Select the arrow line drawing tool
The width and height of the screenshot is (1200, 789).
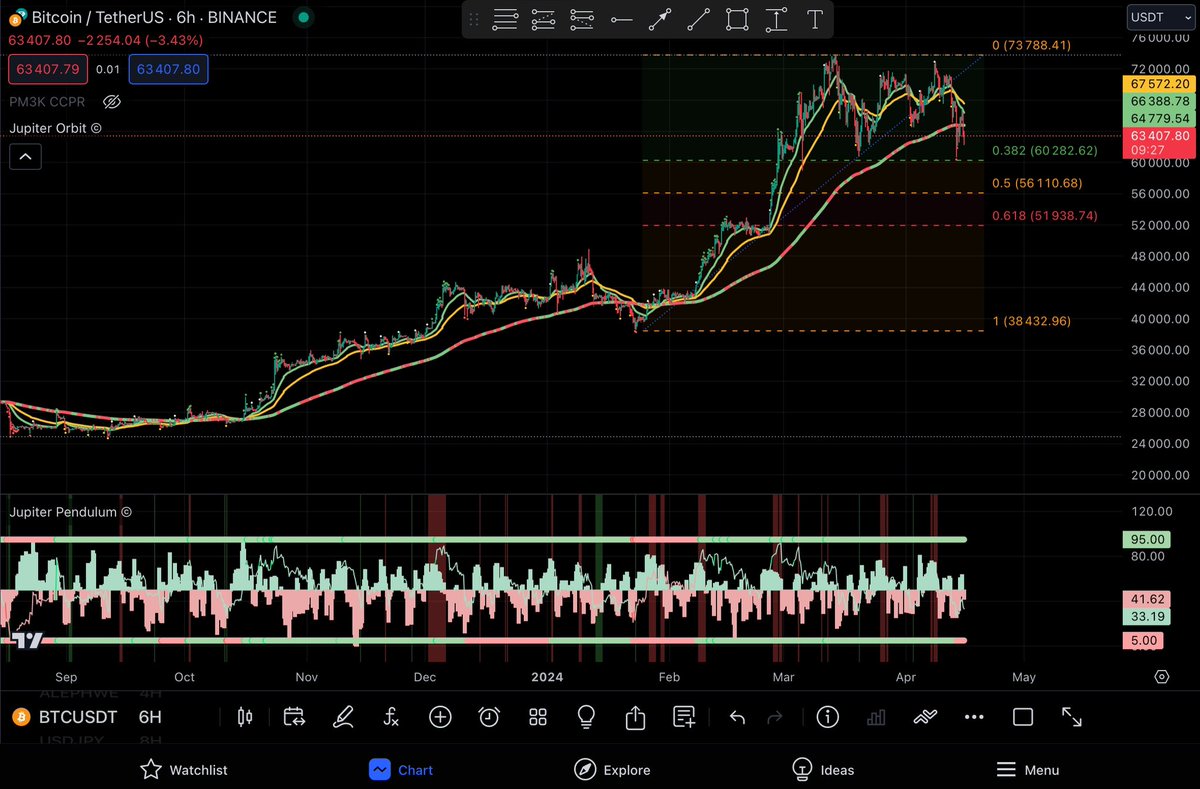[659, 19]
